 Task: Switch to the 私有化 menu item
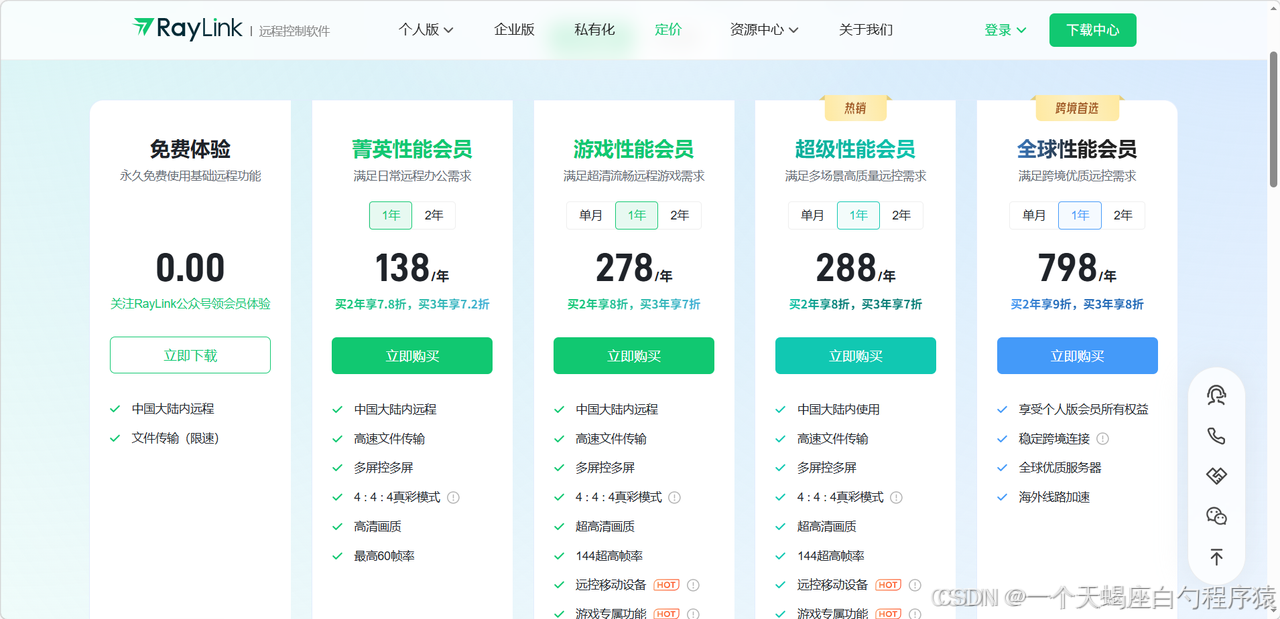(595, 30)
